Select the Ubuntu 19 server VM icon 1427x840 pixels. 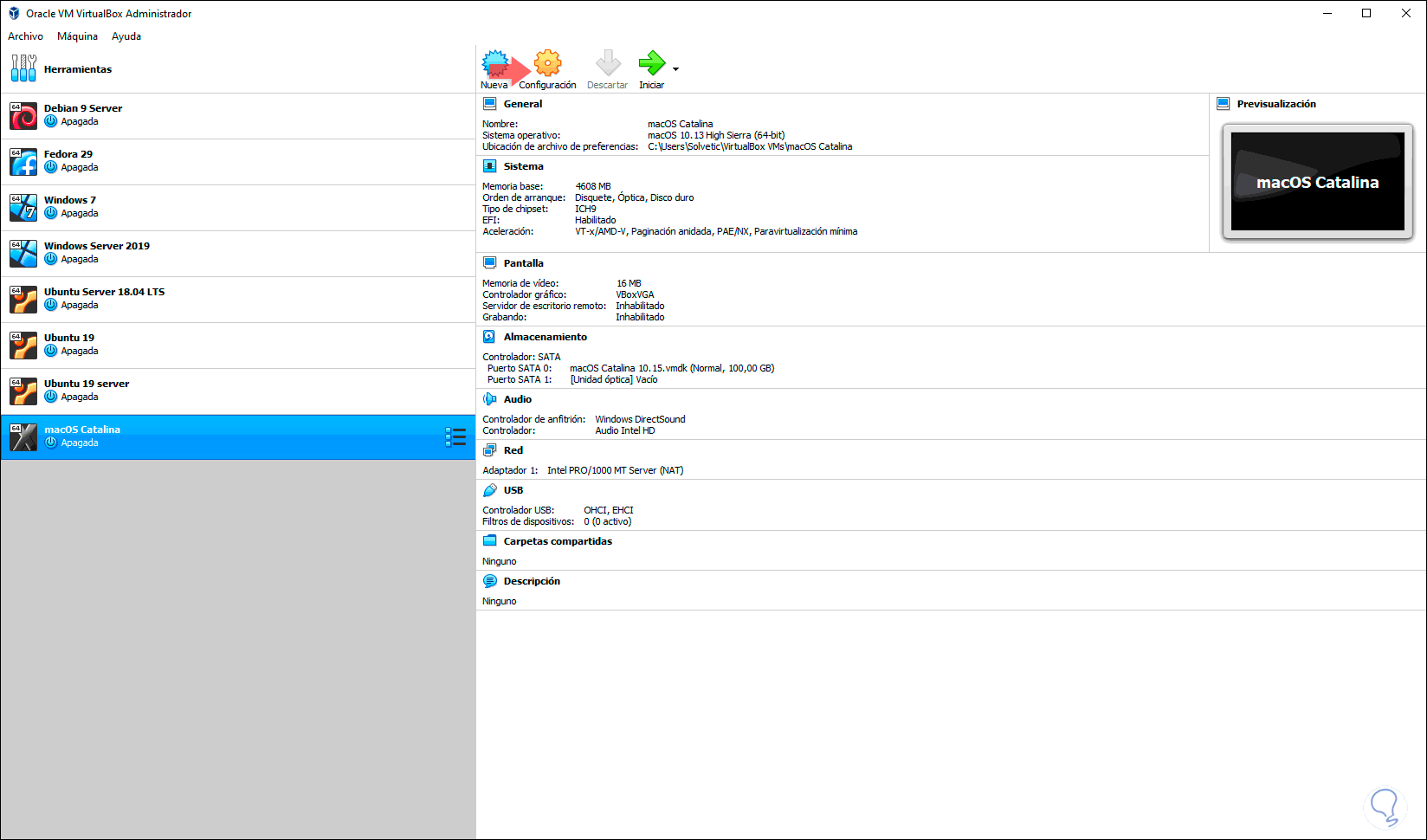click(23, 391)
